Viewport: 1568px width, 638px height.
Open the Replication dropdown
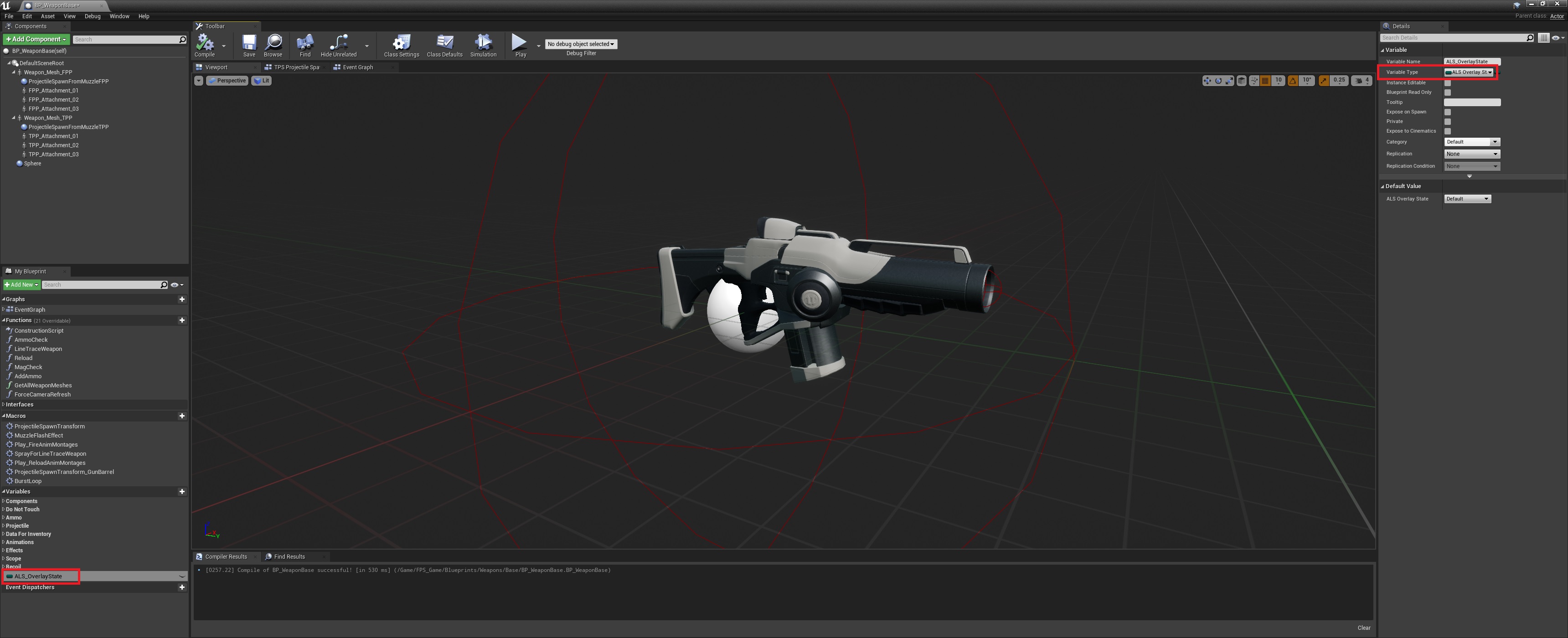click(1471, 154)
